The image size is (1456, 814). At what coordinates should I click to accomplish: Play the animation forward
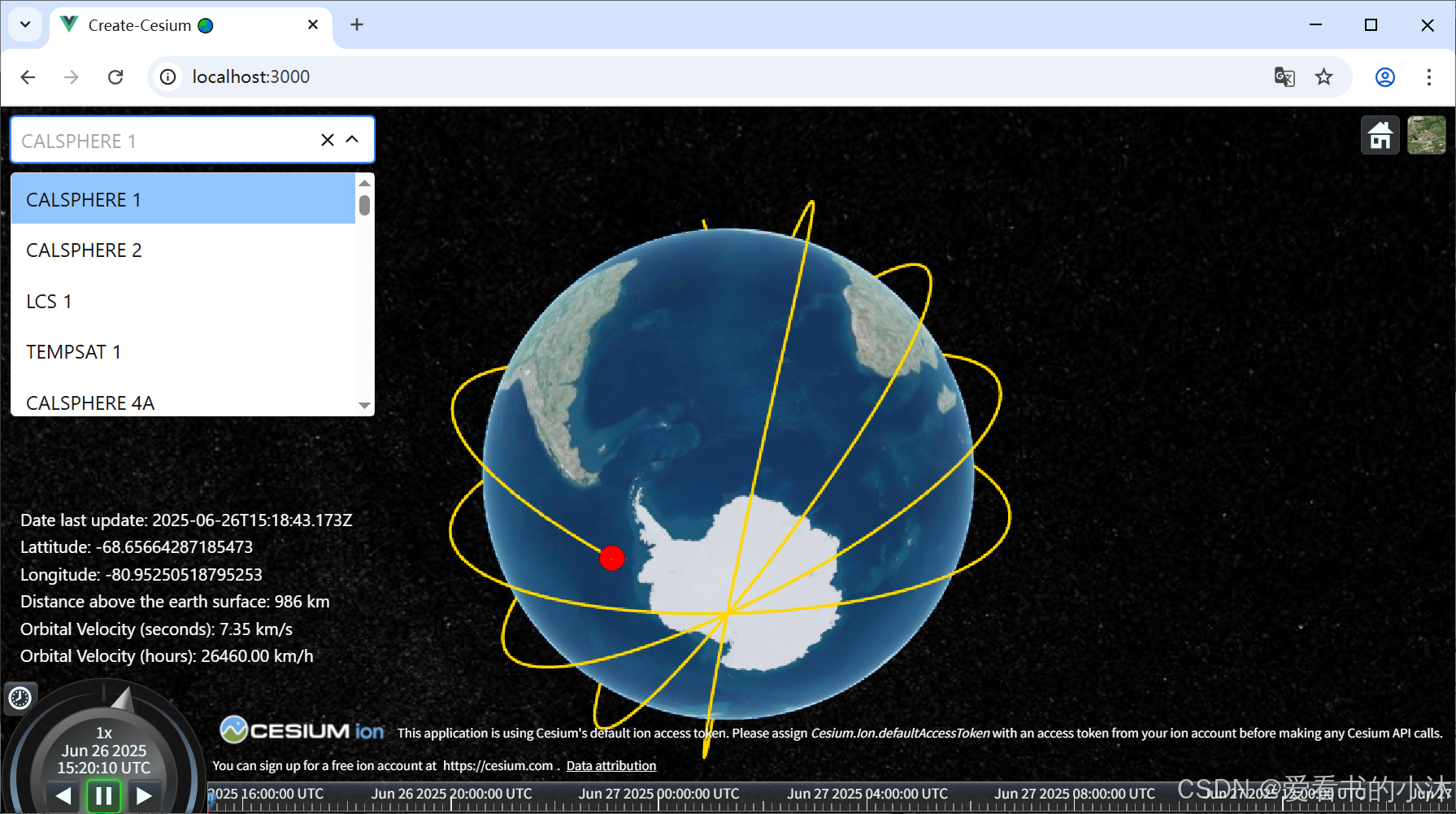tap(144, 795)
